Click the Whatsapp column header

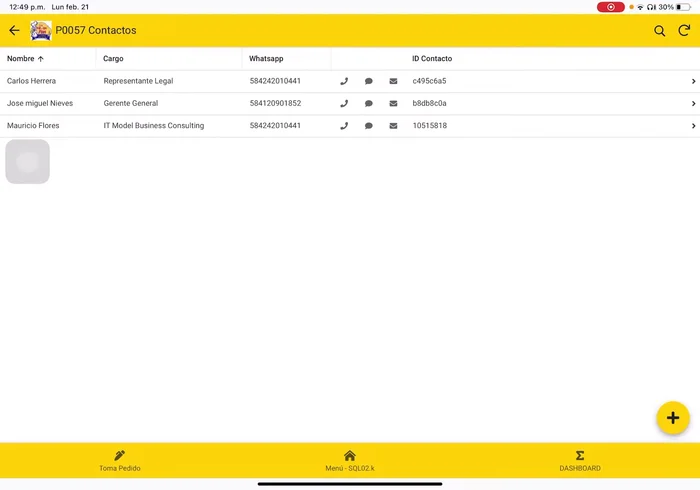point(266,59)
